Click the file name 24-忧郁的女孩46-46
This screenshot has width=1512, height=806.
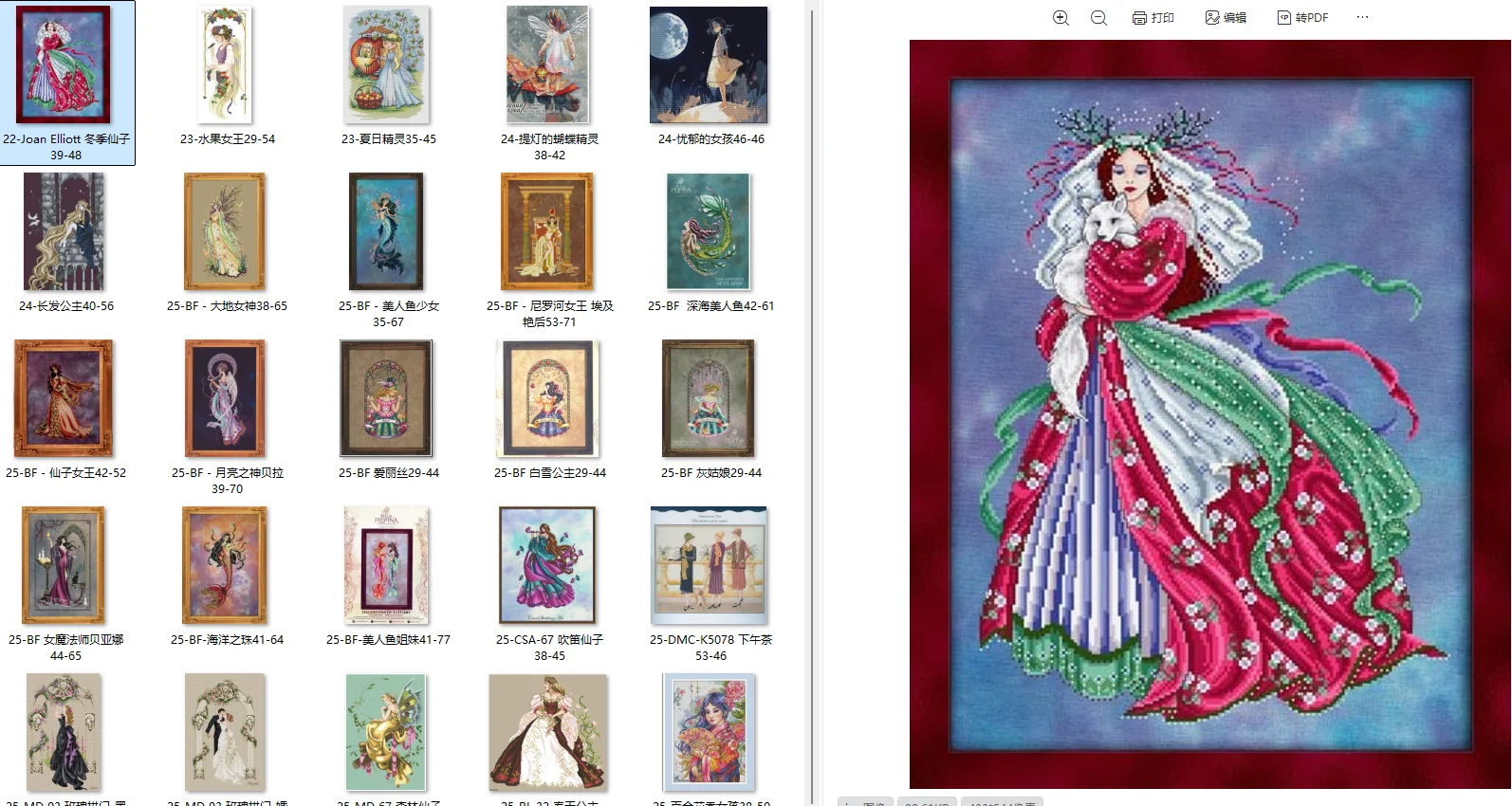pyautogui.click(x=711, y=138)
